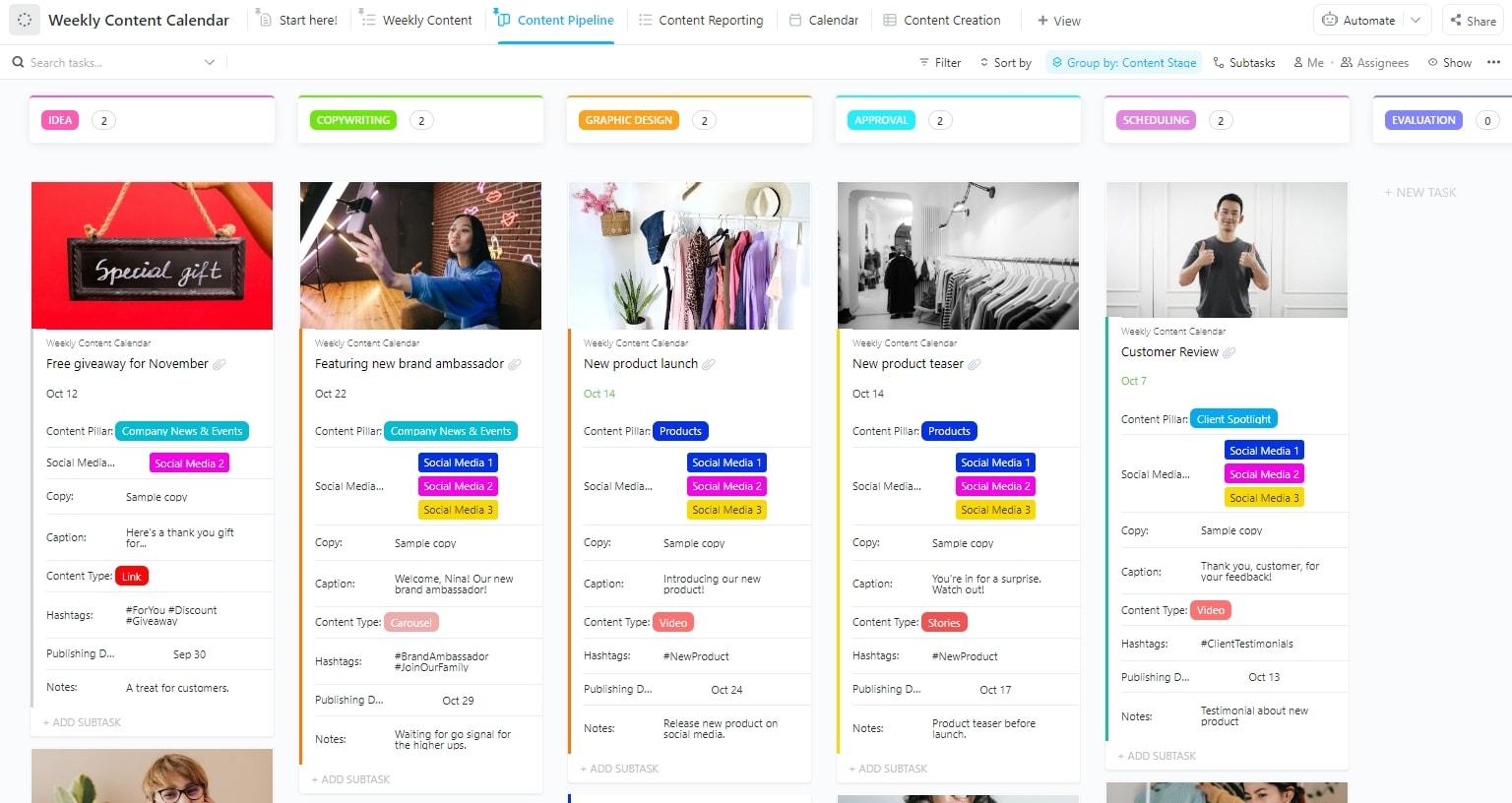
Task: Click paperclip icon next to Customer Review
Action: [x=1229, y=352]
